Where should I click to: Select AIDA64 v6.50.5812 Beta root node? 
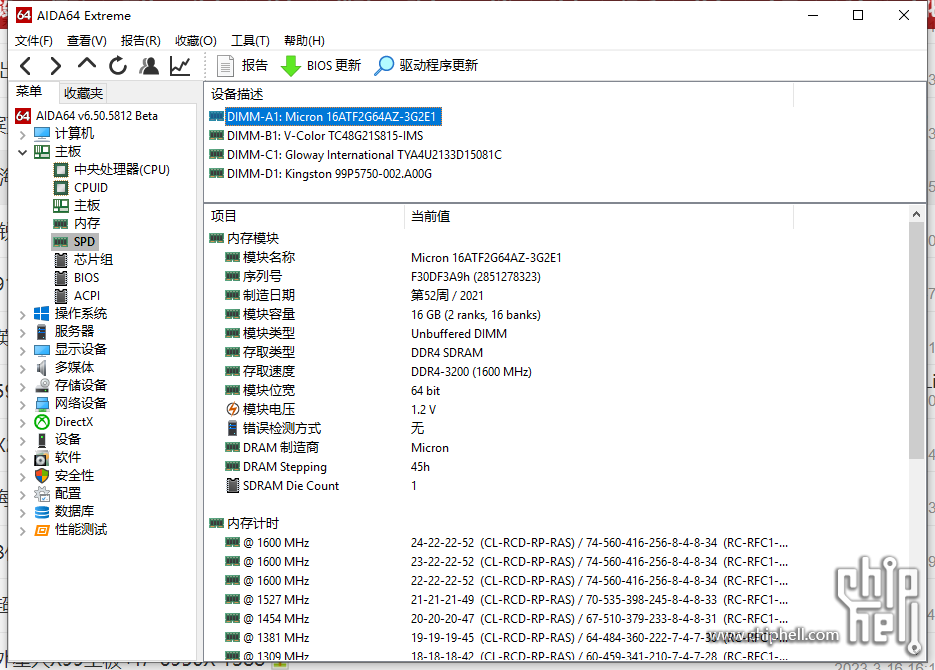click(97, 116)
